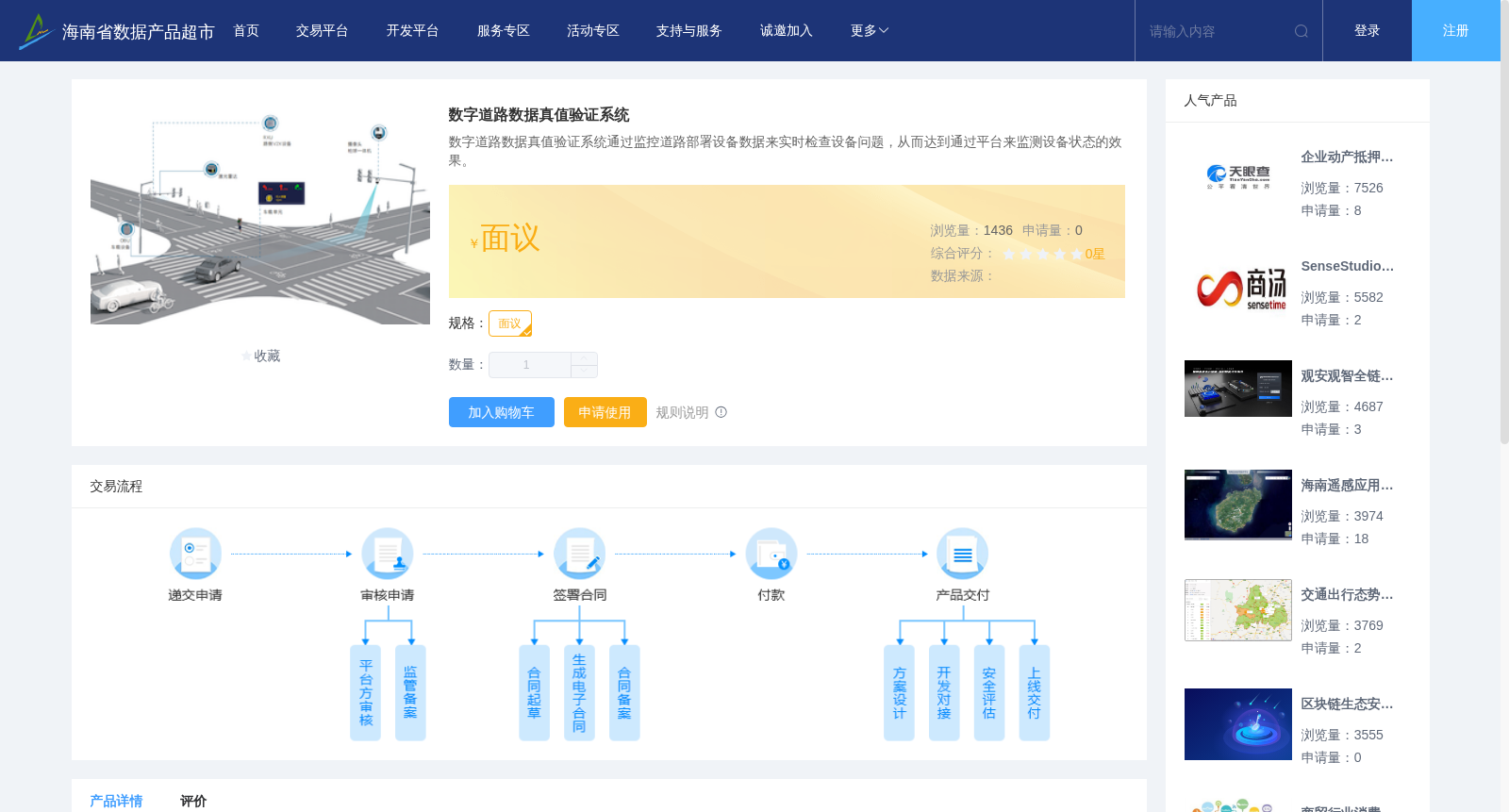Open the 观安观智全链... product title
The height and width of the screenshot is (812, 1509).
(x=1347, y=376)
